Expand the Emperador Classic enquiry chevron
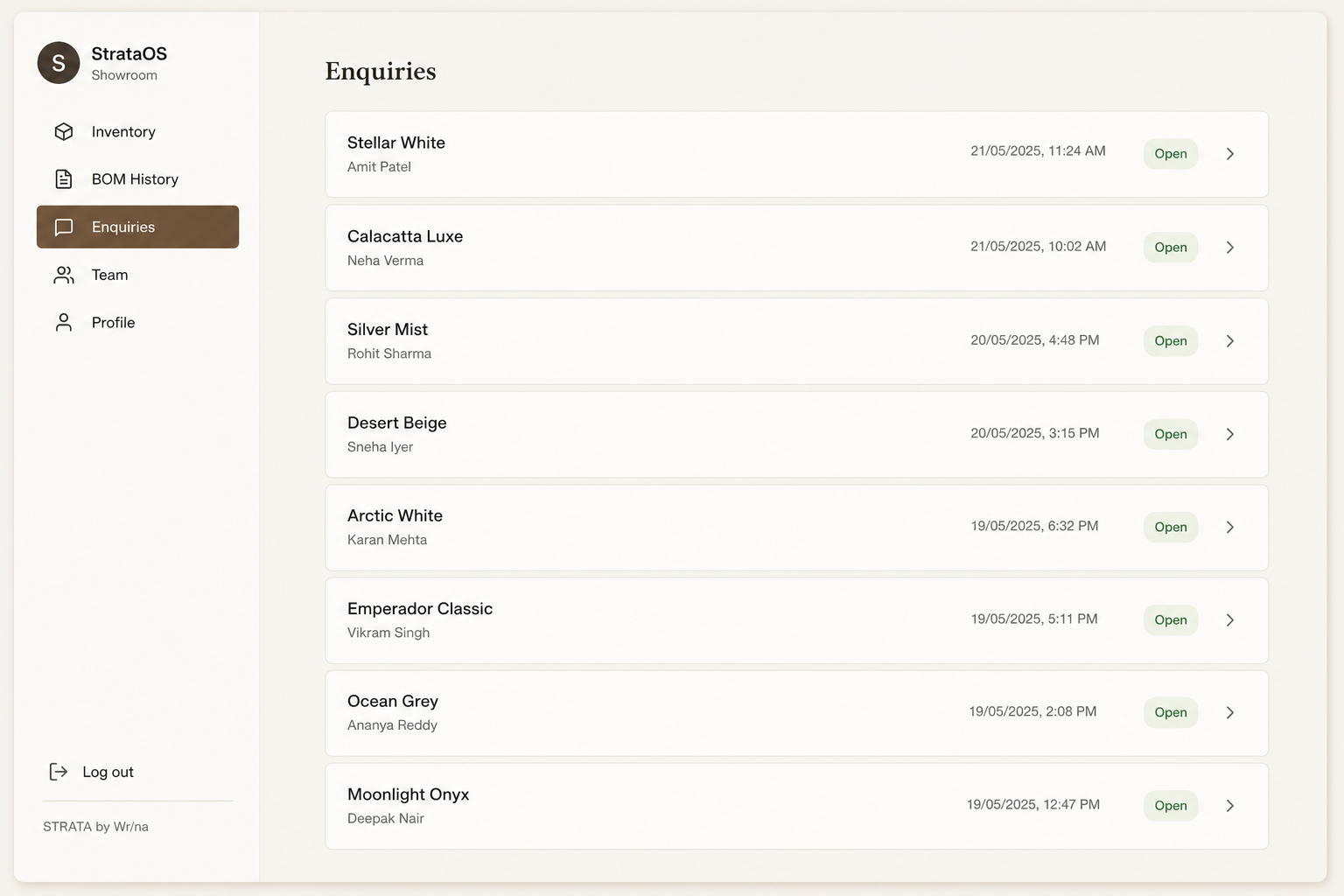 (x=1230, y=620)
